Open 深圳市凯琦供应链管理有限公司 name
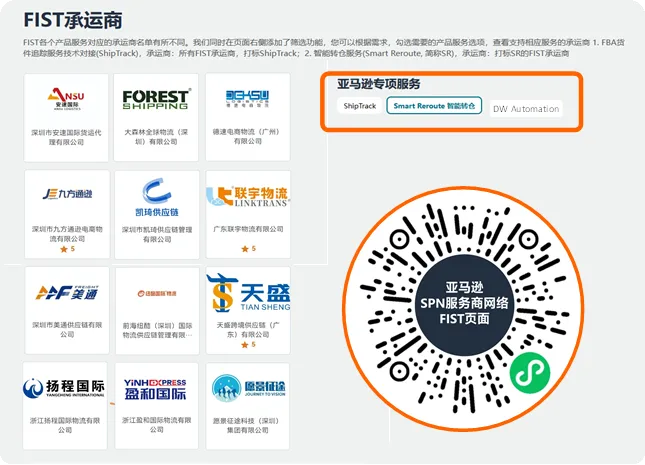Viewport: 645px width, 465px height. (x=157, y=234)
